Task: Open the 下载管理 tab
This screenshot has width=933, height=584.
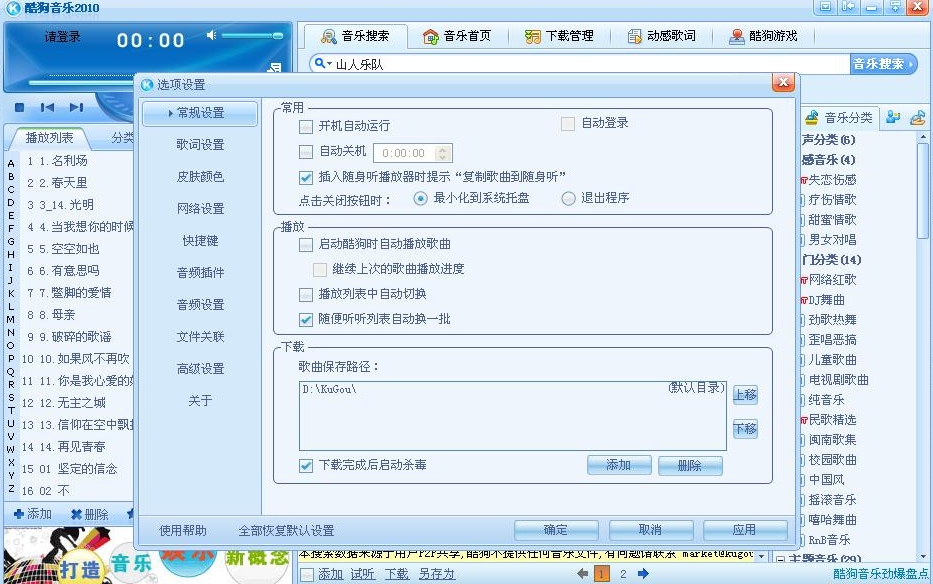Action: (559, 36)
